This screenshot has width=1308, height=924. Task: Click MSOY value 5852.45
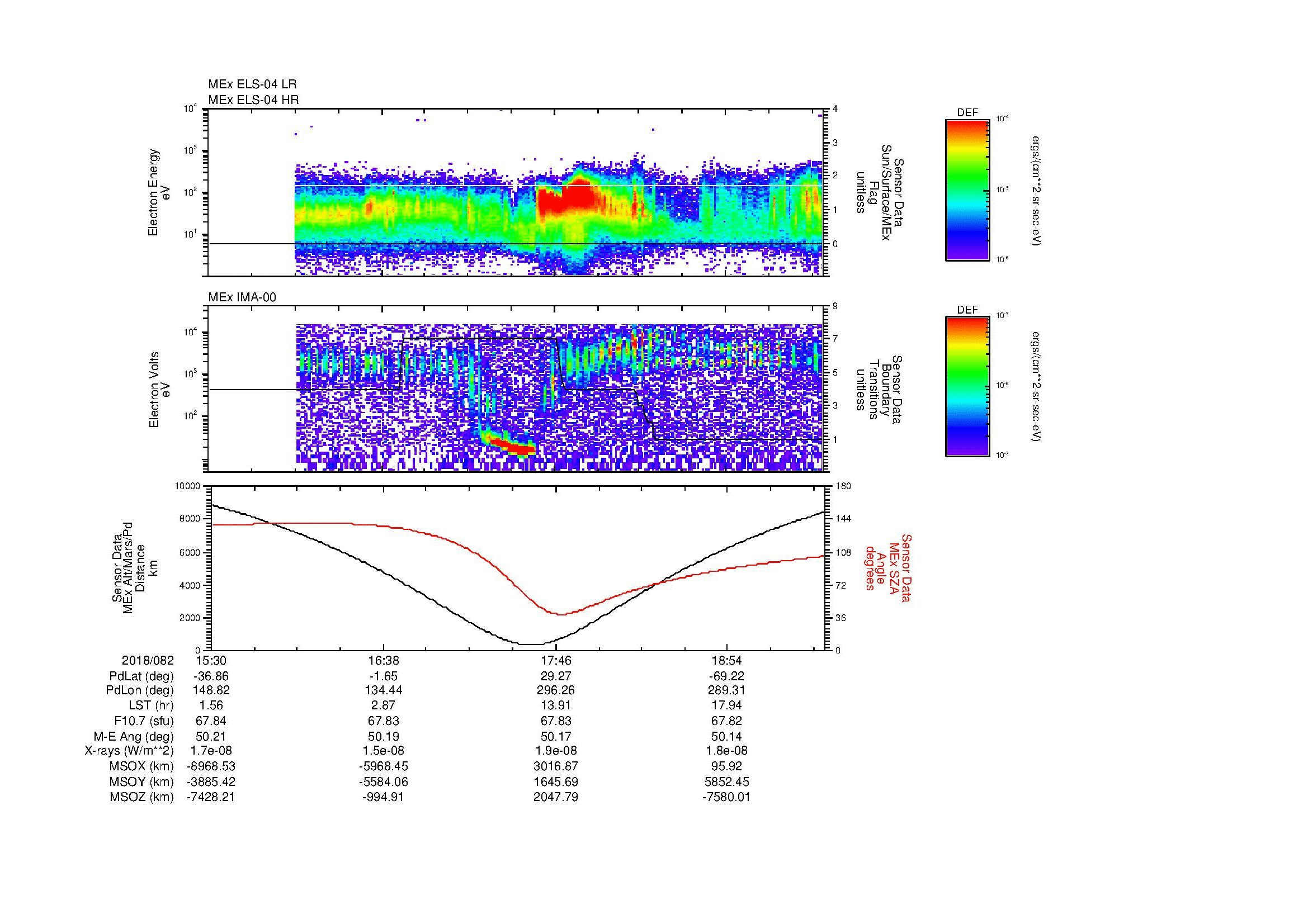726,781
